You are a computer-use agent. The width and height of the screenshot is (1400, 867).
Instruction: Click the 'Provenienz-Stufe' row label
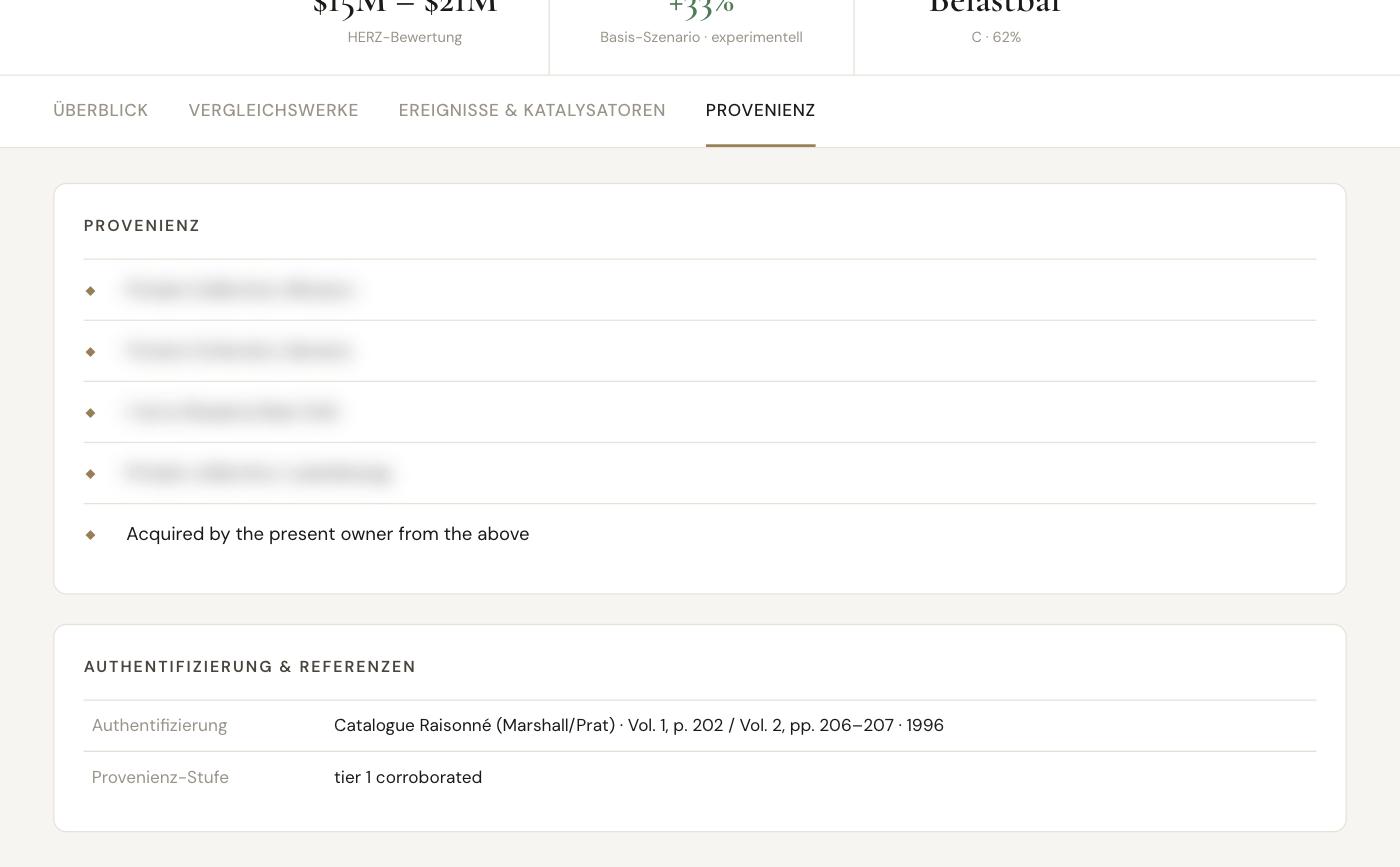pyautogui.click(x=160, y=777)
